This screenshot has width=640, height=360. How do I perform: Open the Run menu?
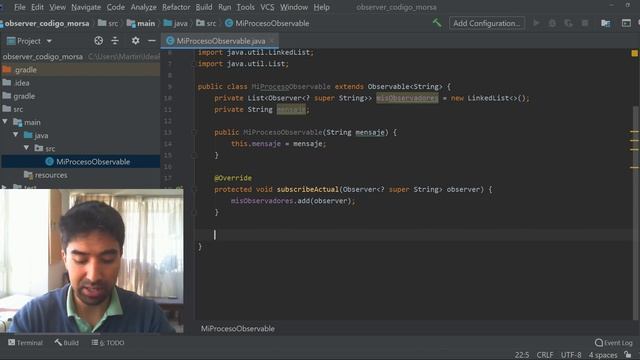click(x=224, y=7)
